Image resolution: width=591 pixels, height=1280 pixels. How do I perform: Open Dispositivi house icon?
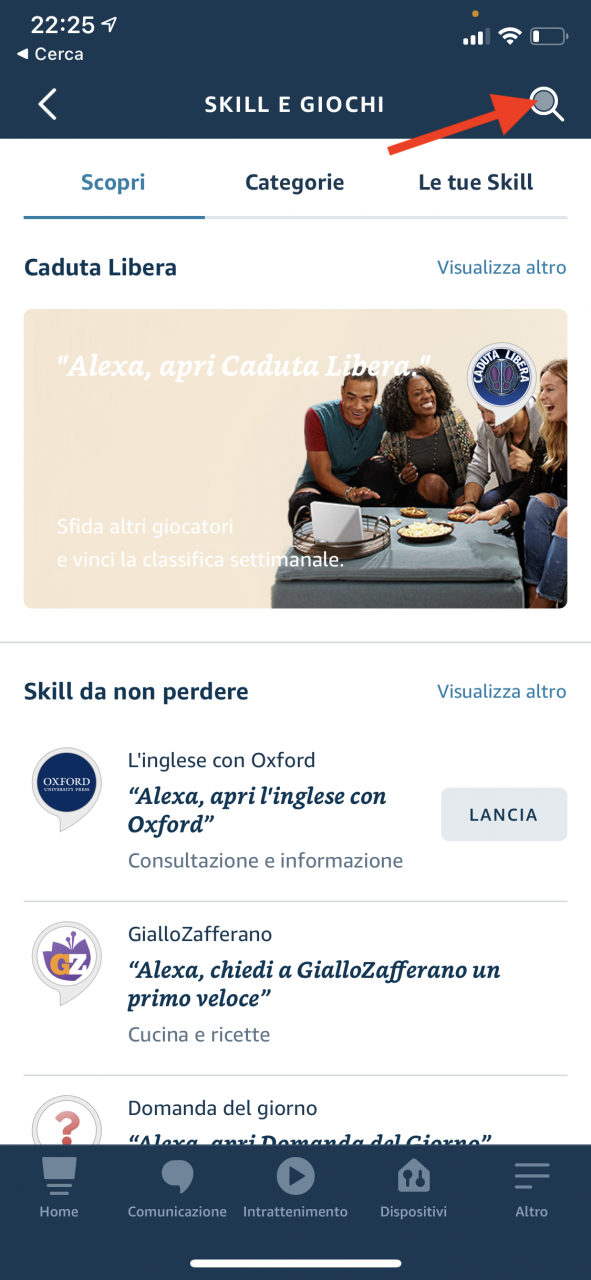click(x=413, y=1176)
